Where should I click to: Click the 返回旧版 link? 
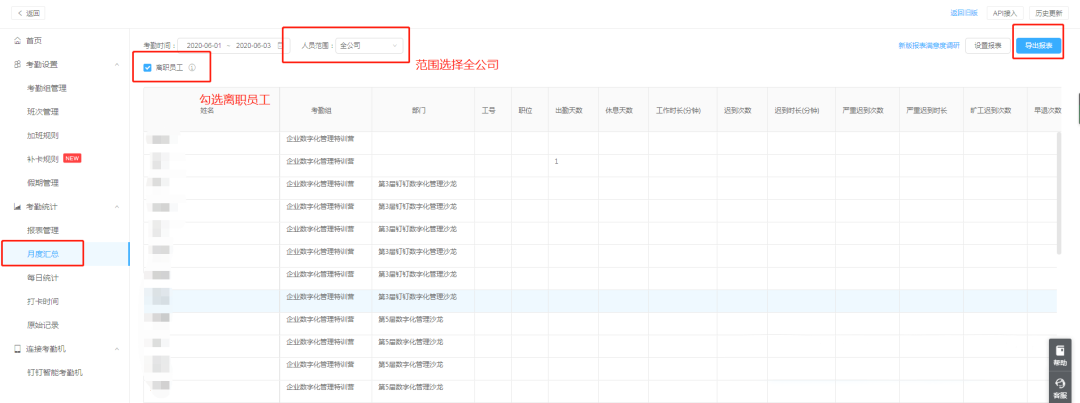pyautogui.click(x=964, y=12)
